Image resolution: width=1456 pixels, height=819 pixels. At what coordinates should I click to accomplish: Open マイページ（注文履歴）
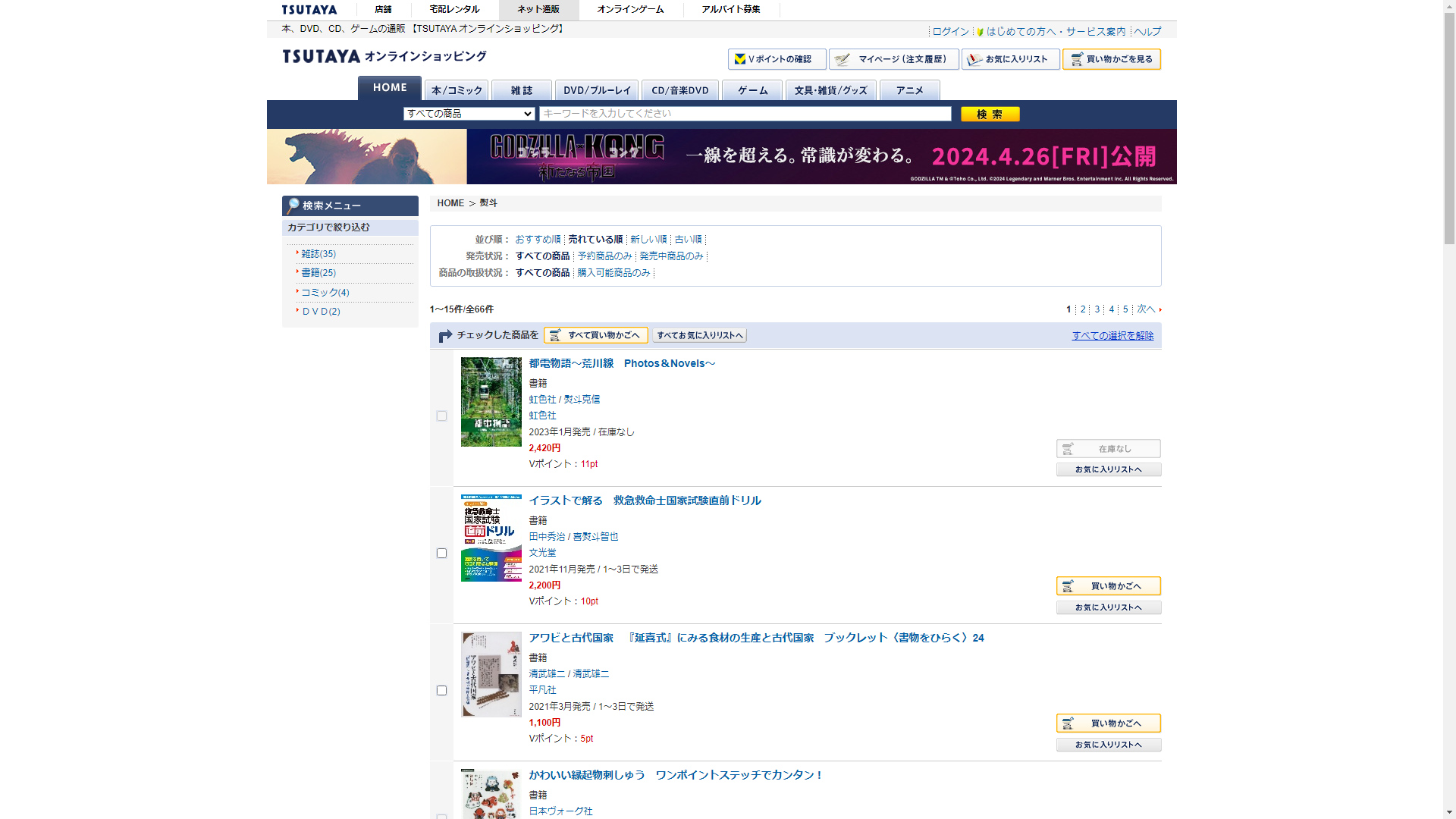coord(894,59)
